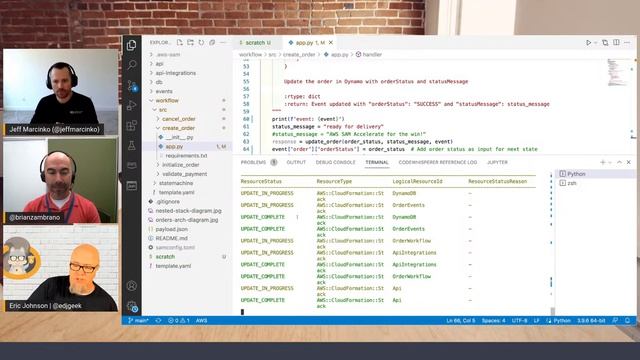Screen dimensions: 640x360
Task: Click the feedback icon in status bar
Action: 616,321
